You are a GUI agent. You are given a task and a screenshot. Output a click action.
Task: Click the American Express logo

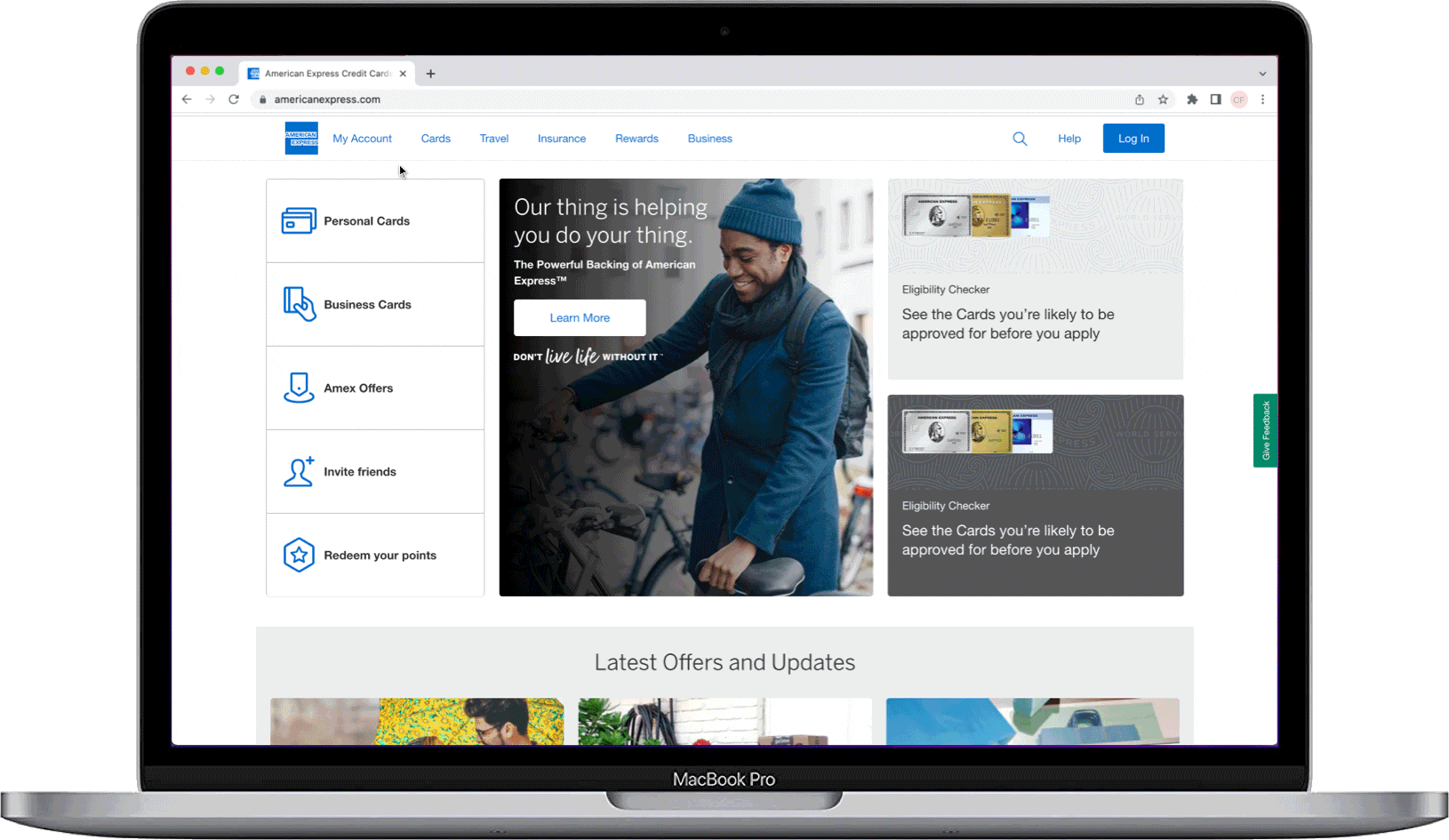(x=301, y=139)
